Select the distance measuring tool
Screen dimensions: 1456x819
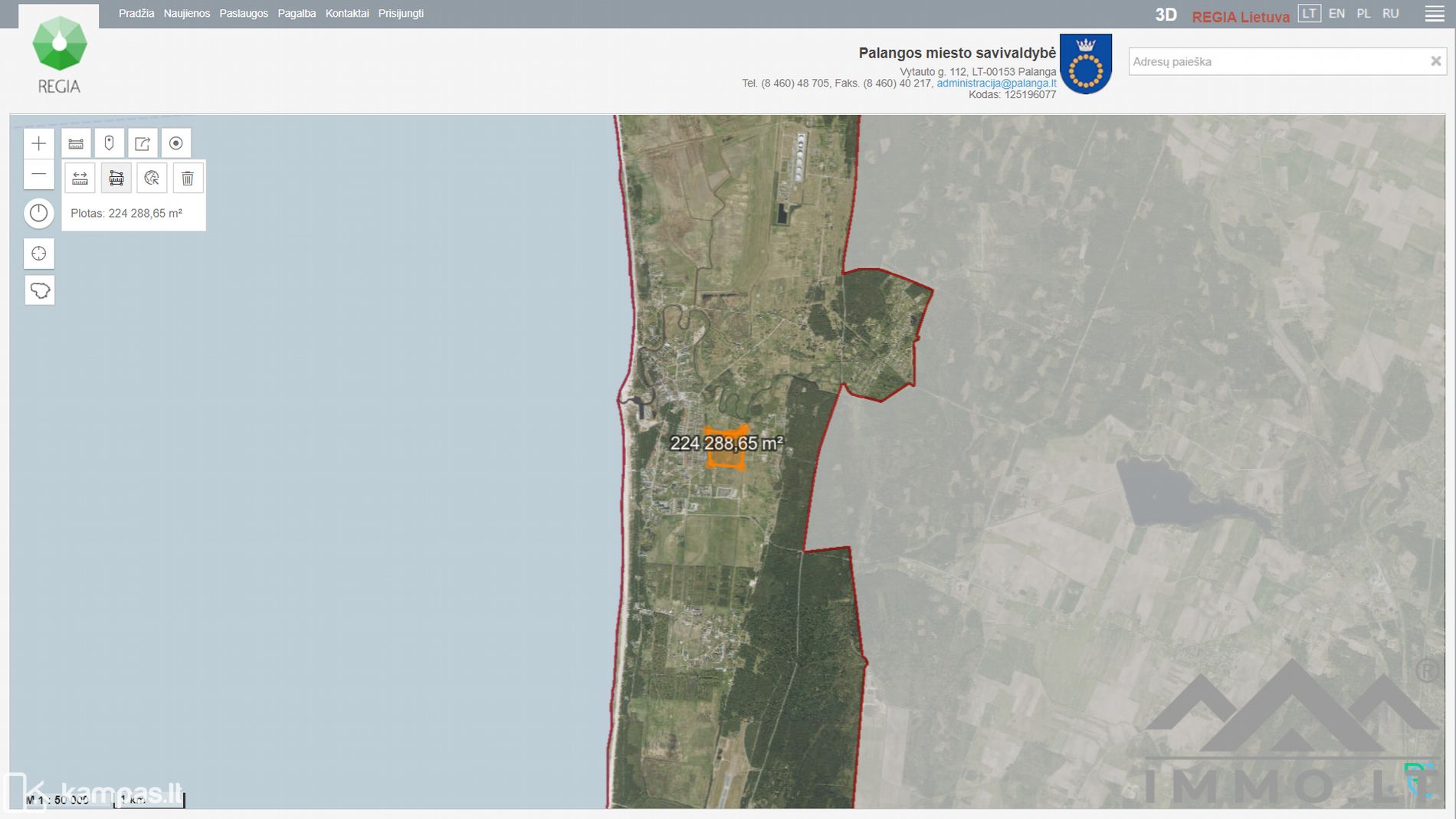[80, 179]
